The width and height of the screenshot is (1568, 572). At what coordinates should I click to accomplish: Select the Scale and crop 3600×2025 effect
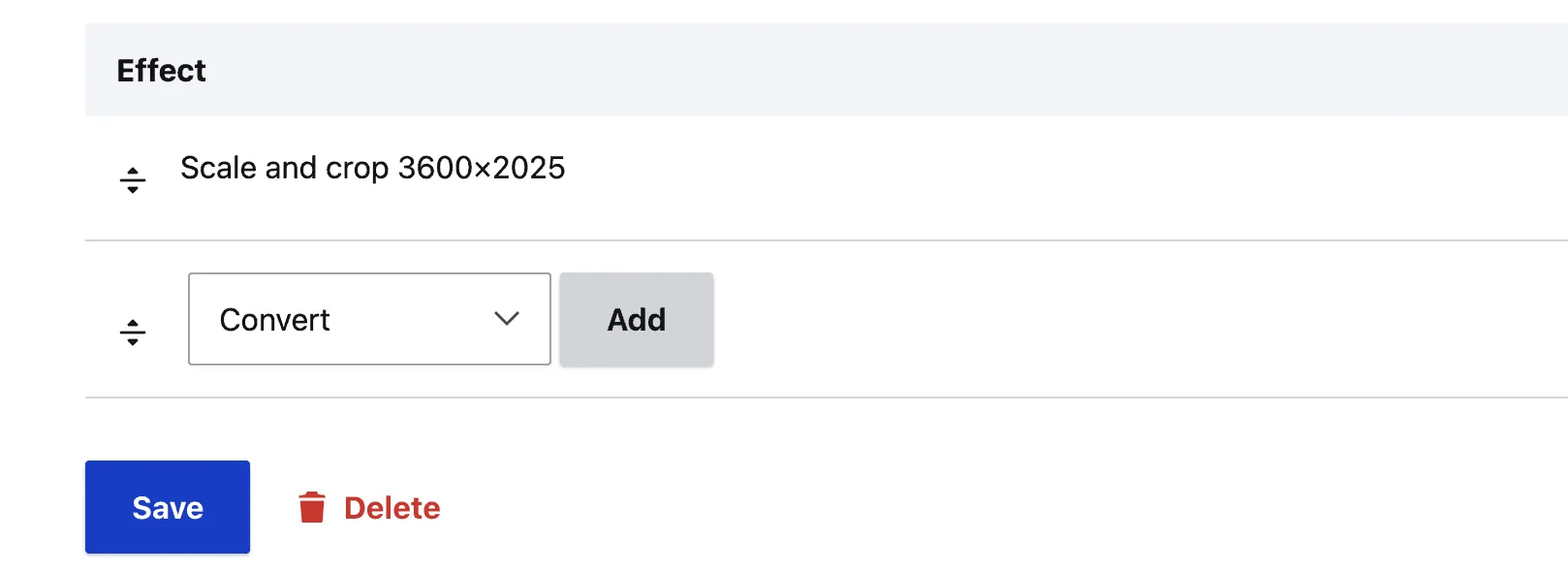(372, 168)
